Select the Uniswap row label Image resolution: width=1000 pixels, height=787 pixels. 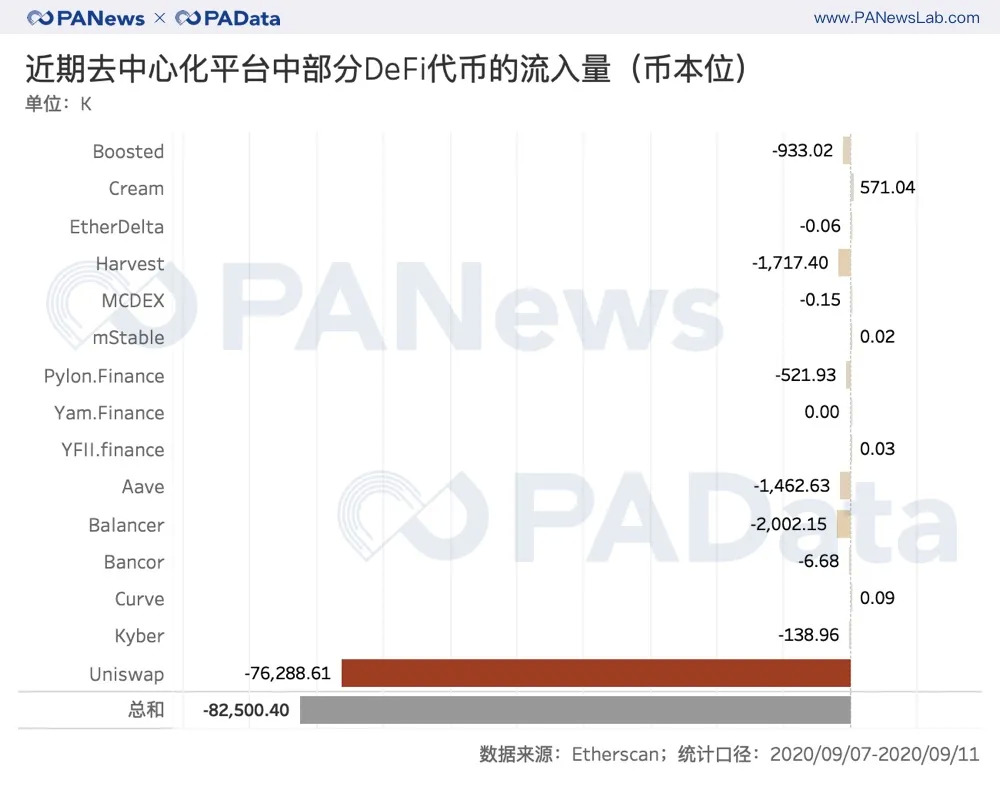(x=126, y=674)
